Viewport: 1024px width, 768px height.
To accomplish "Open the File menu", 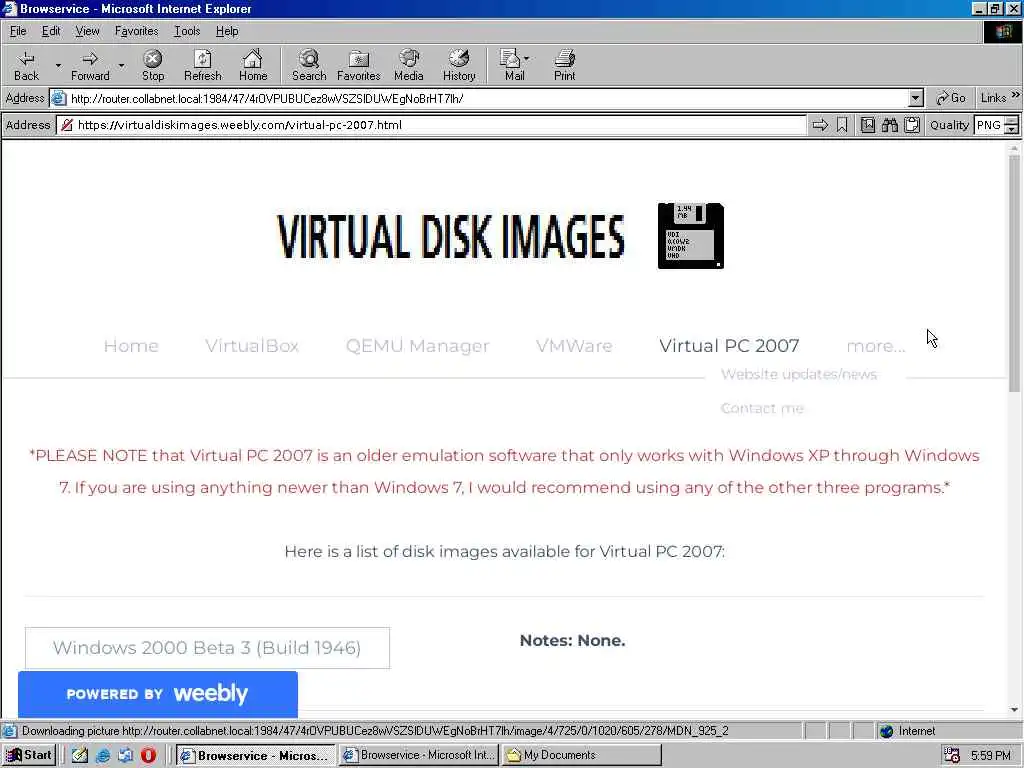I will coord(18,31).
